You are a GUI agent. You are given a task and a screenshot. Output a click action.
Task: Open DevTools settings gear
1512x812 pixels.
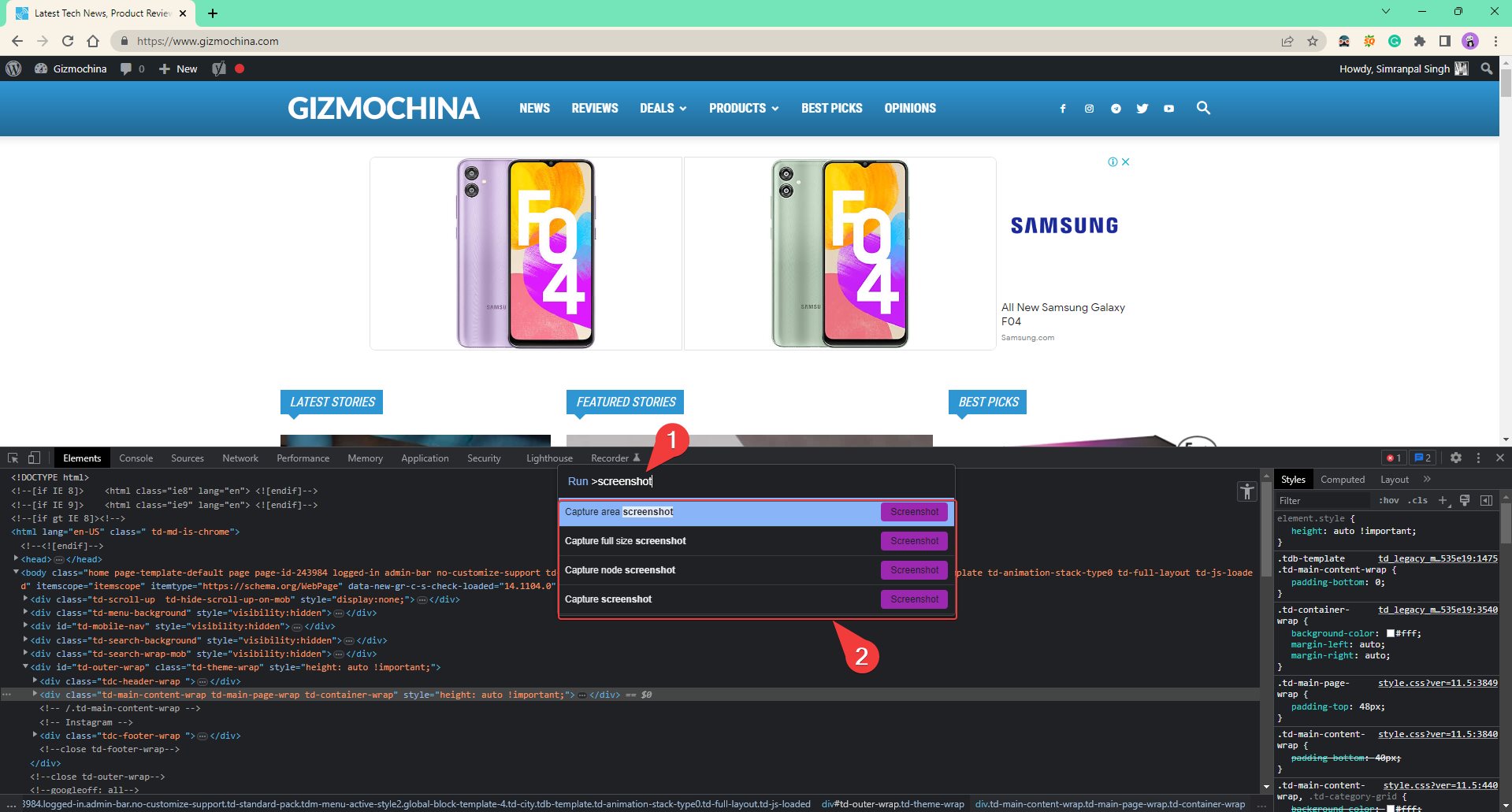click(1455, 458)
